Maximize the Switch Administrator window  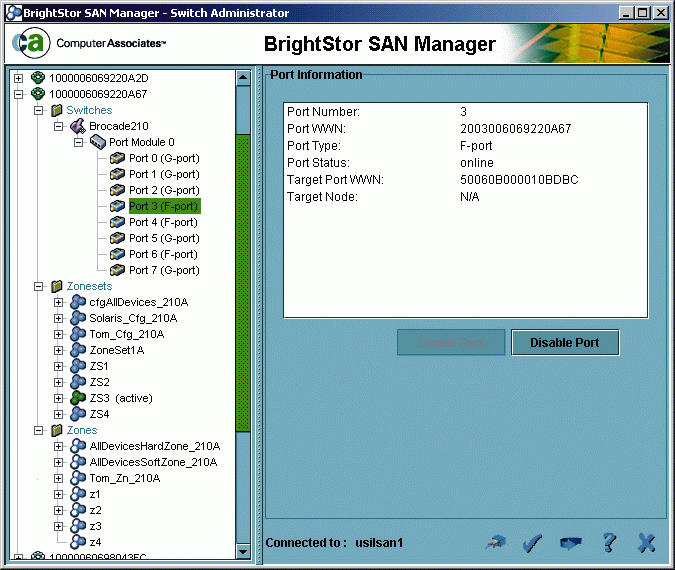point(642,13)
